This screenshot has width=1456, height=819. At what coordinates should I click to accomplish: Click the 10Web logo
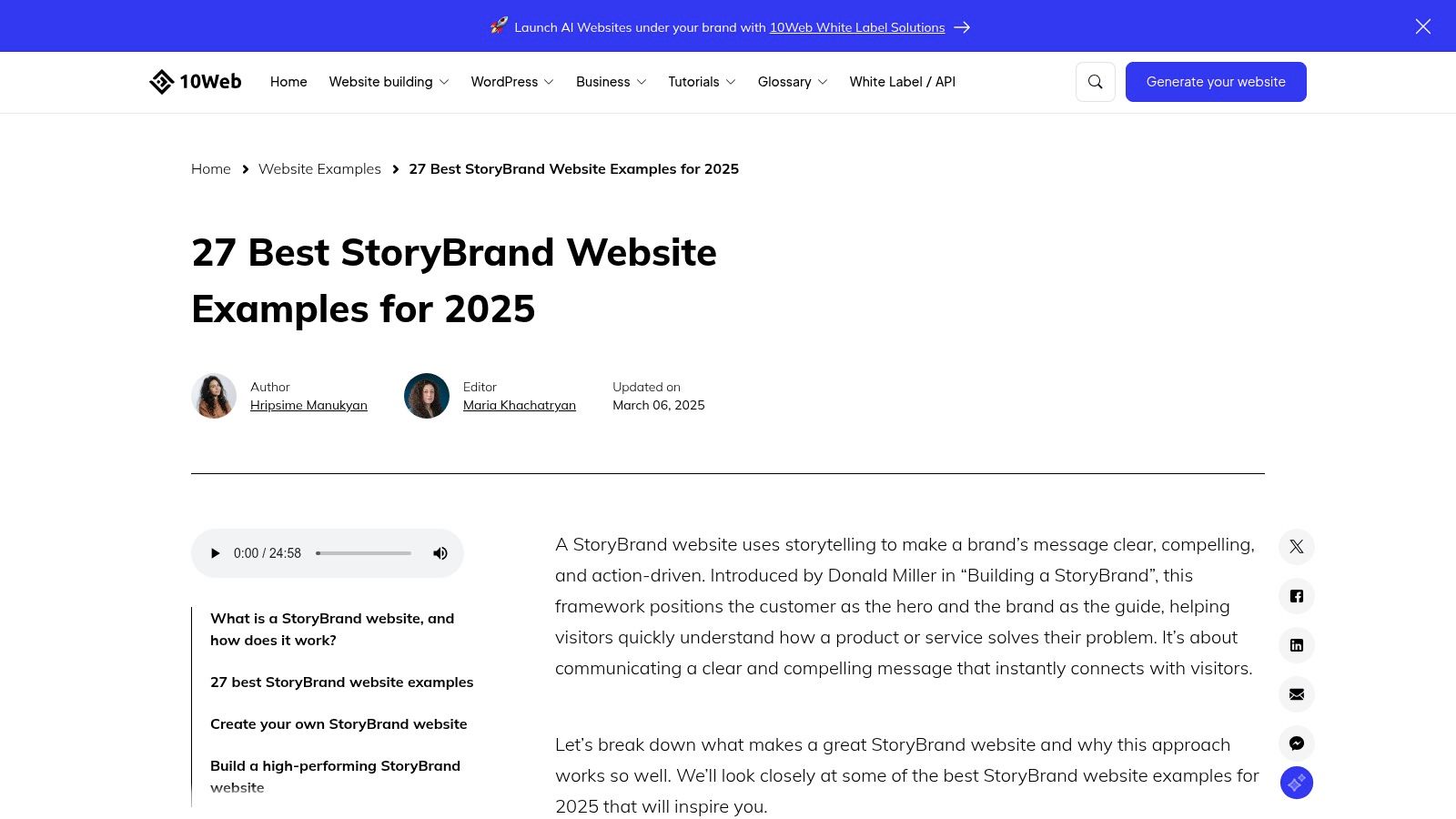(196, 82)
